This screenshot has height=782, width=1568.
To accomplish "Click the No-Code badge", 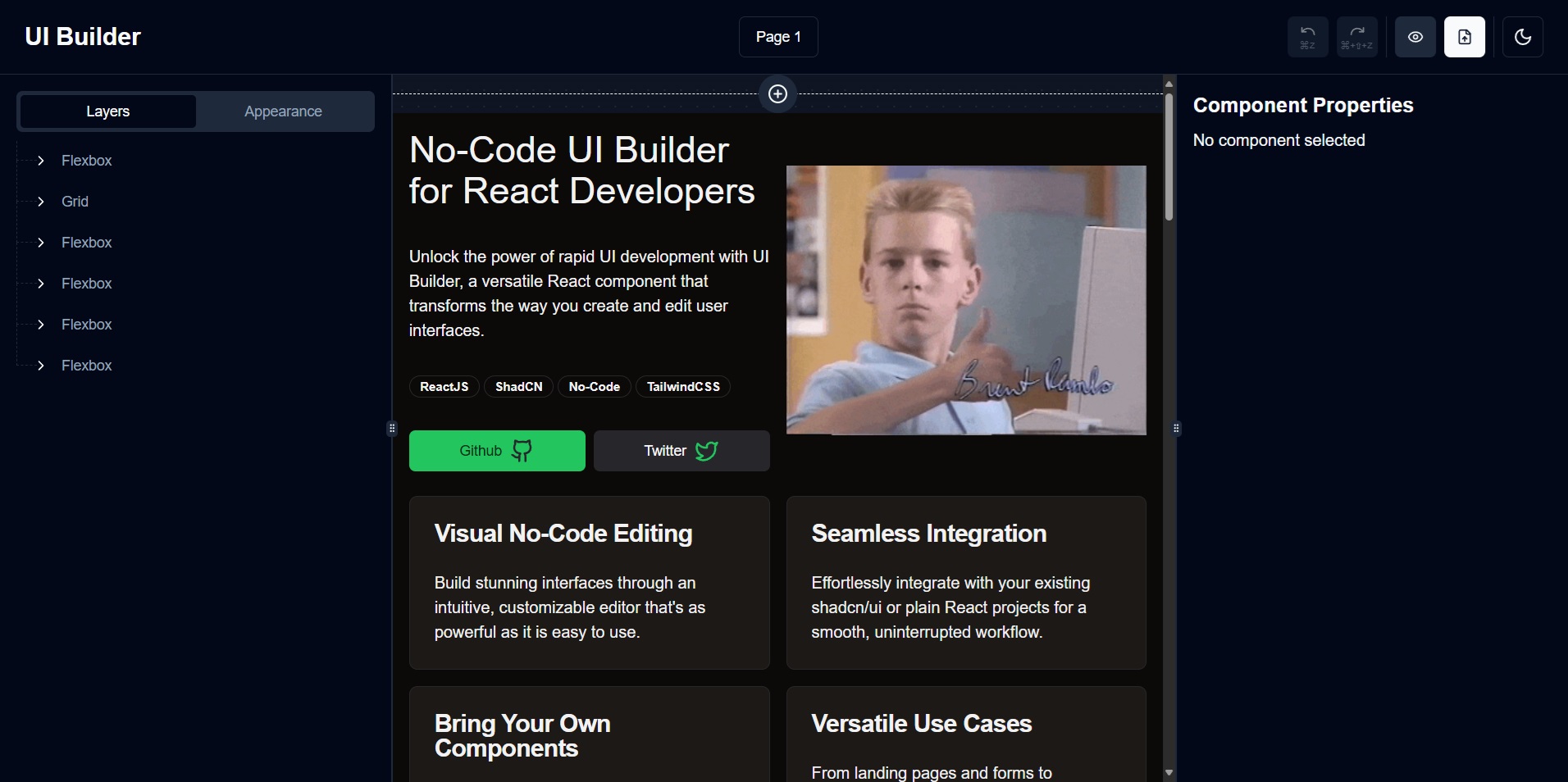I will [595, 387].
